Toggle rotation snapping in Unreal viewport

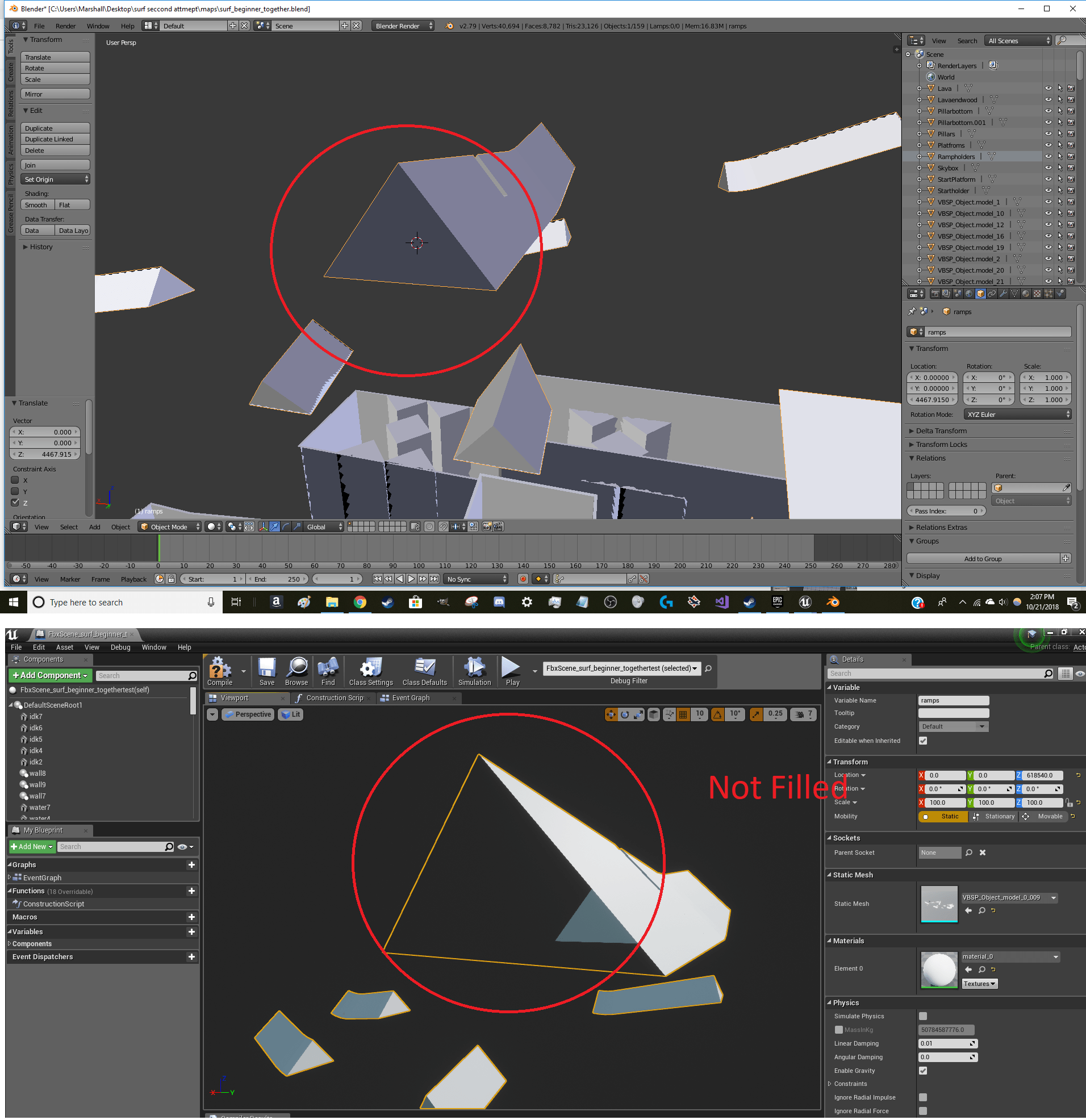pyautogui.click(x=717, y=714)
